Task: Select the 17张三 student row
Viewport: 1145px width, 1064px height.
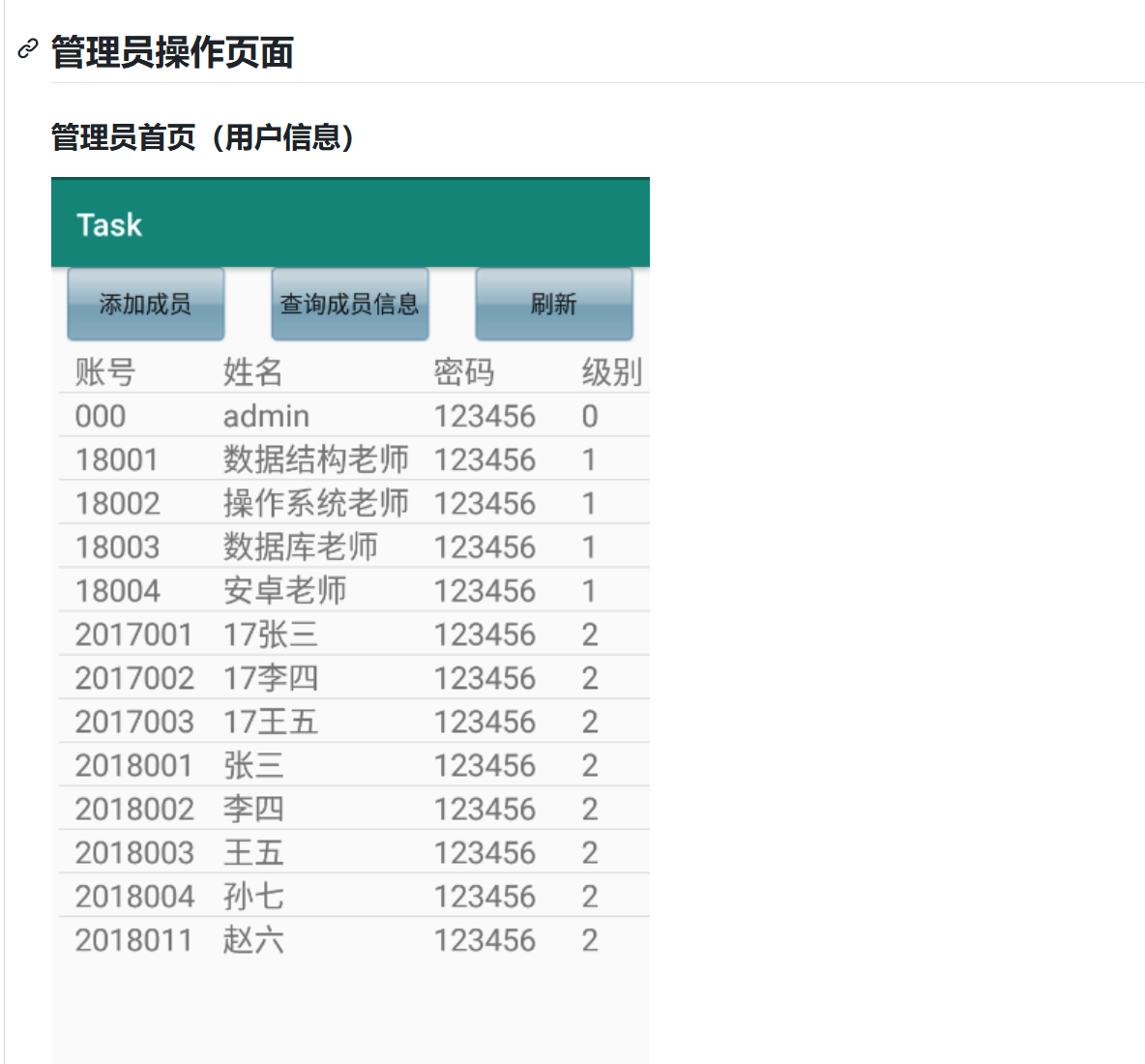Action: click(290, 634)
